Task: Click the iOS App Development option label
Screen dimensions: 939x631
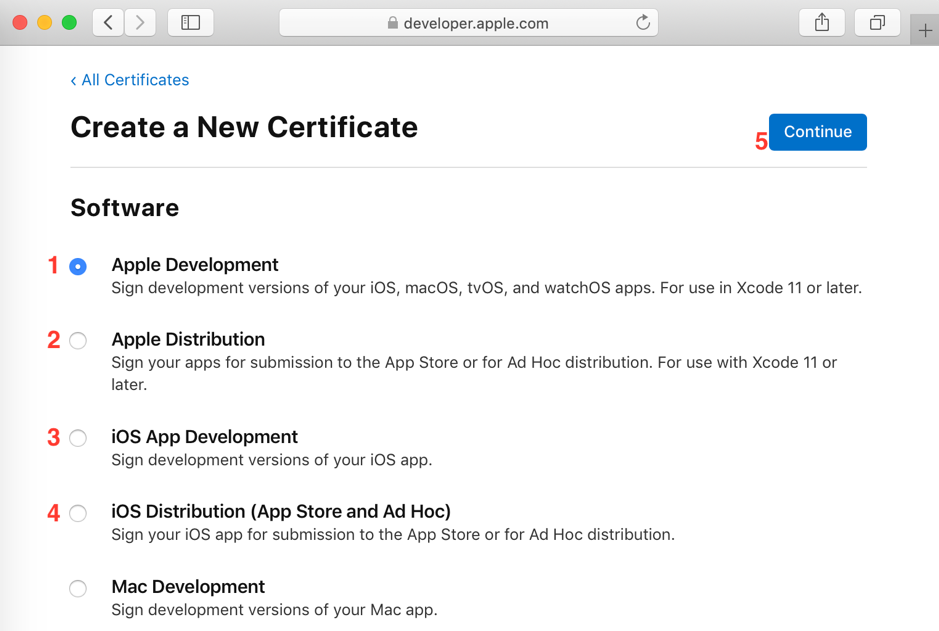Action: (x=204, y=437)
